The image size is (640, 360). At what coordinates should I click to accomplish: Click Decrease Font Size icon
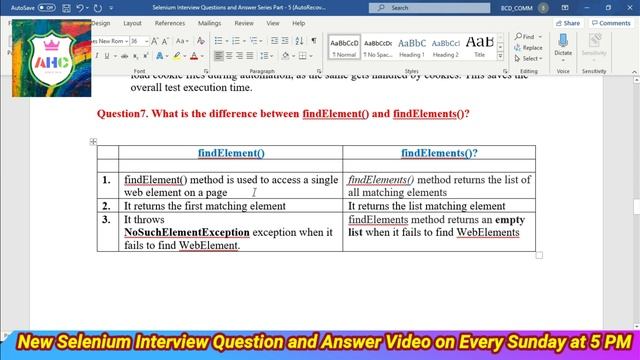point(165,41)
